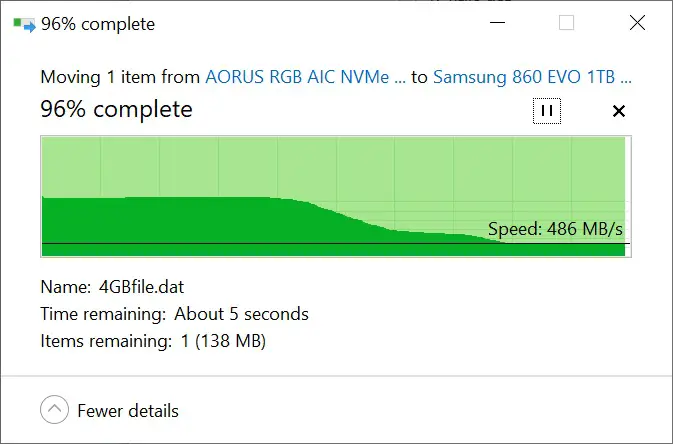The image size is (673, 444).
Task: Open the Samsung 860 EVO 1TB destination link
Action: pyautogui.click(x=532, y=77)
